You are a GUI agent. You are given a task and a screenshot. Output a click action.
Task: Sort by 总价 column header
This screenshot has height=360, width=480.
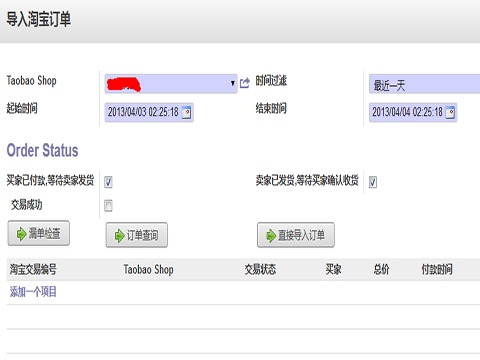[x=381, y=269]
